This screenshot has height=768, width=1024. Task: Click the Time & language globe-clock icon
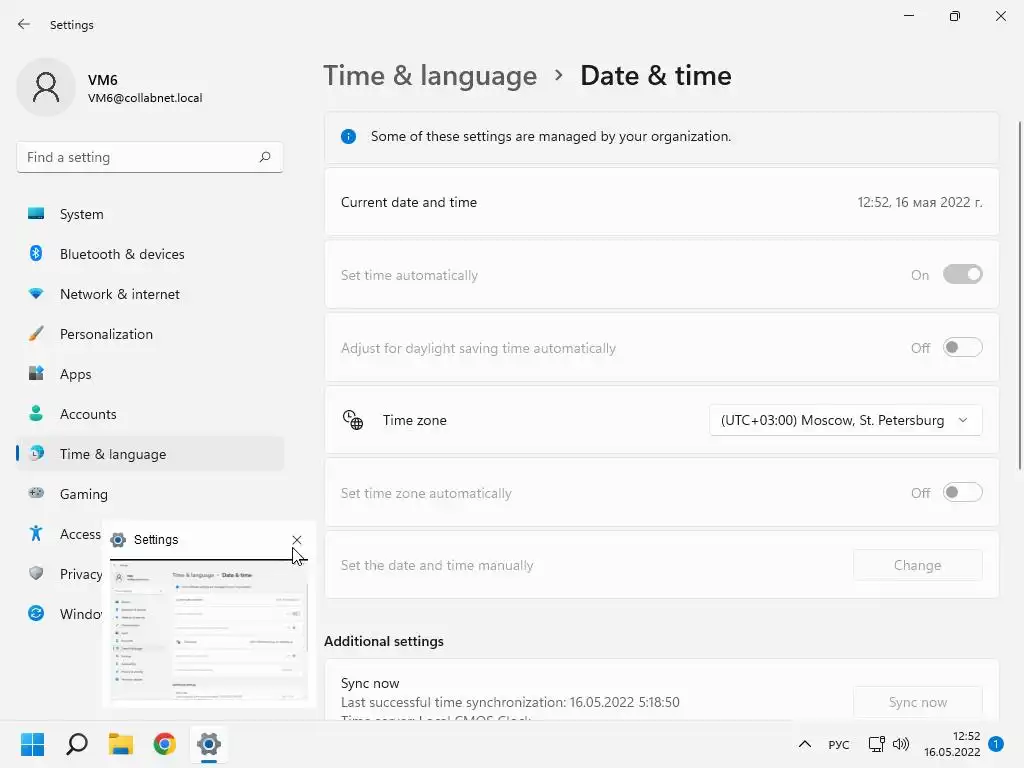coord(37,453)
